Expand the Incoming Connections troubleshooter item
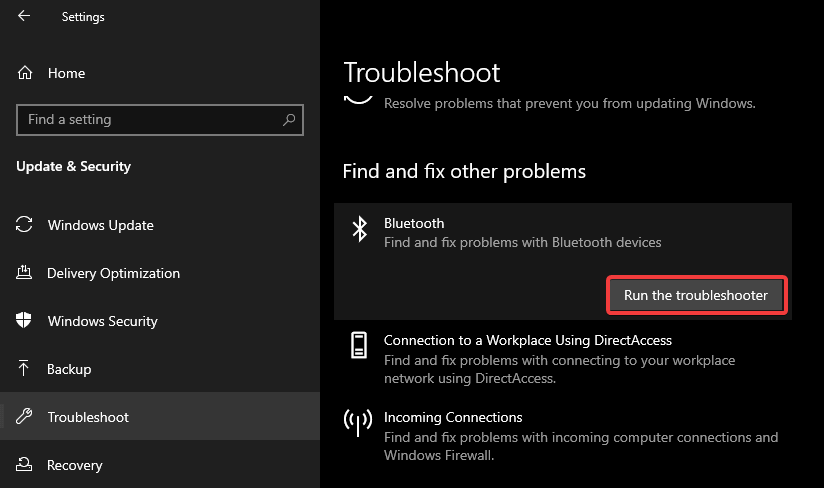 click(563, 436)
